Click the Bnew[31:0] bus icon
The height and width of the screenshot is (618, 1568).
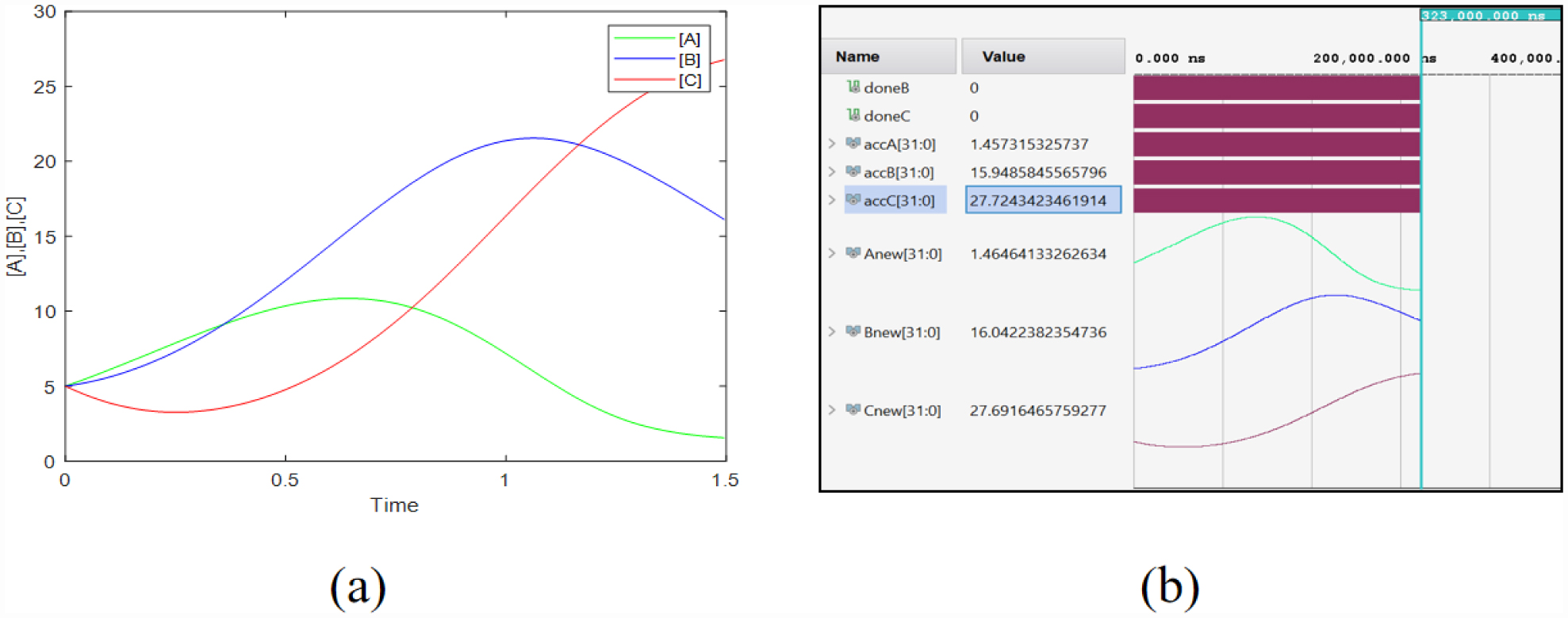[x=853, y=332]
